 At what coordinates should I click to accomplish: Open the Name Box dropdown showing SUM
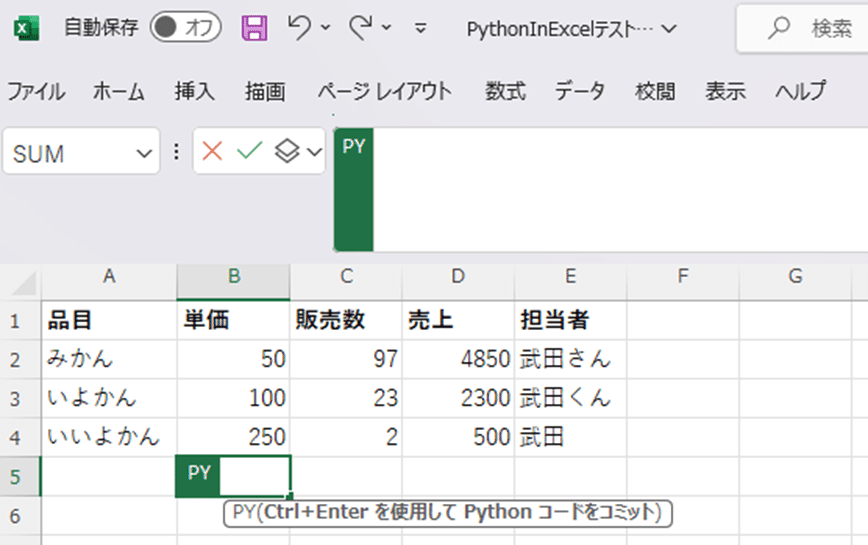tap(140, 154)
